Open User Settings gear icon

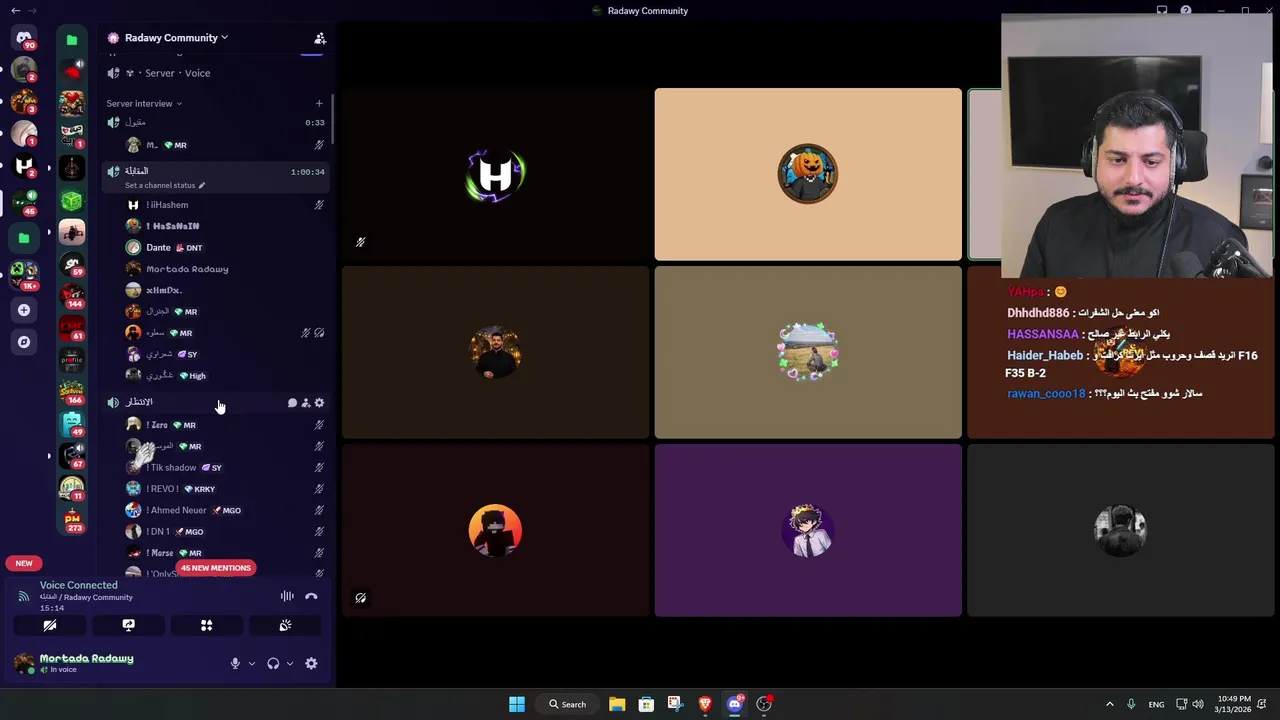(311, 663)
